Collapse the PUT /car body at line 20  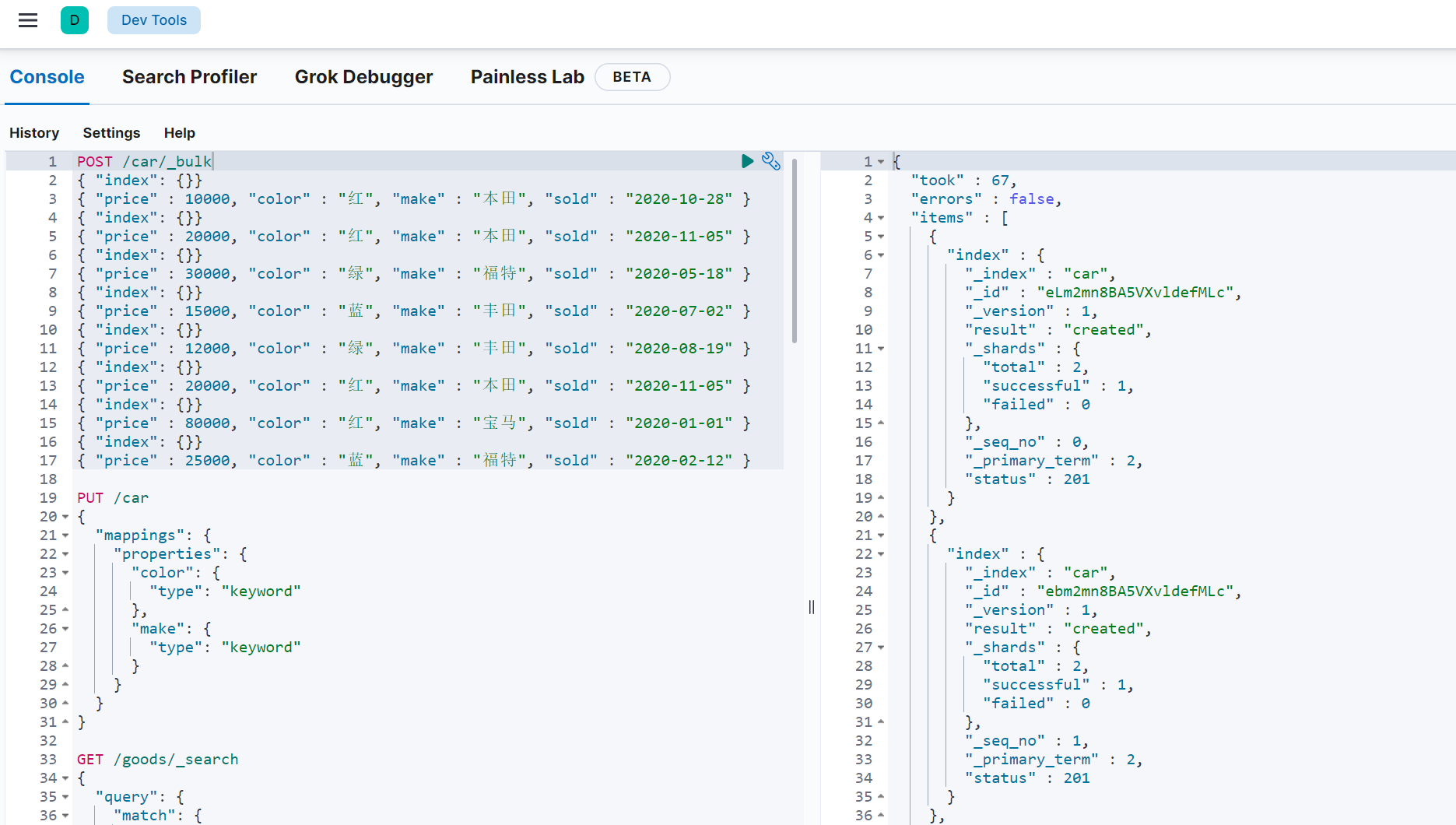(65, 517)
